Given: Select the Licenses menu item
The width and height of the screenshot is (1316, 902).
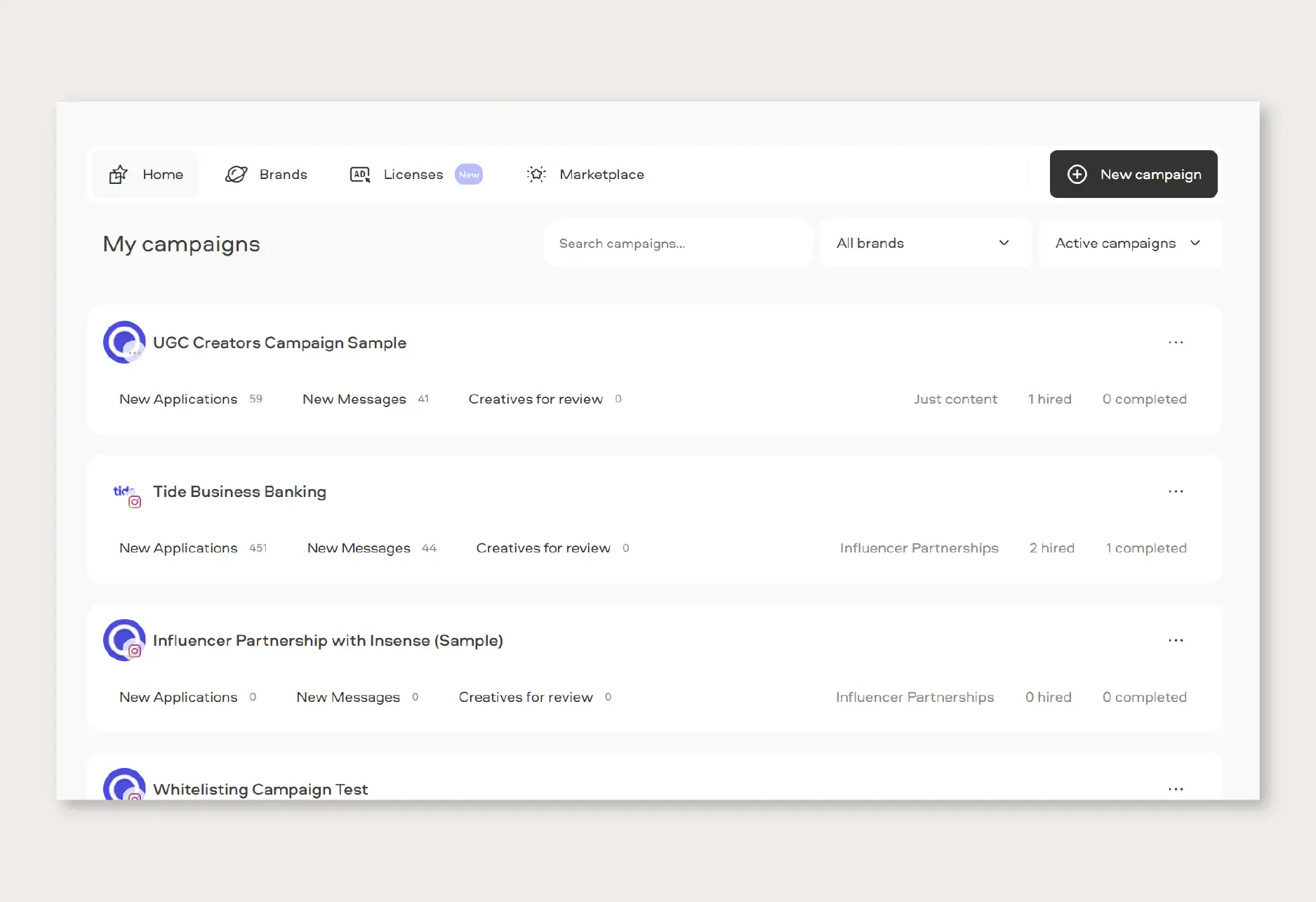Looking at the screenshot, I should point(412,174).
